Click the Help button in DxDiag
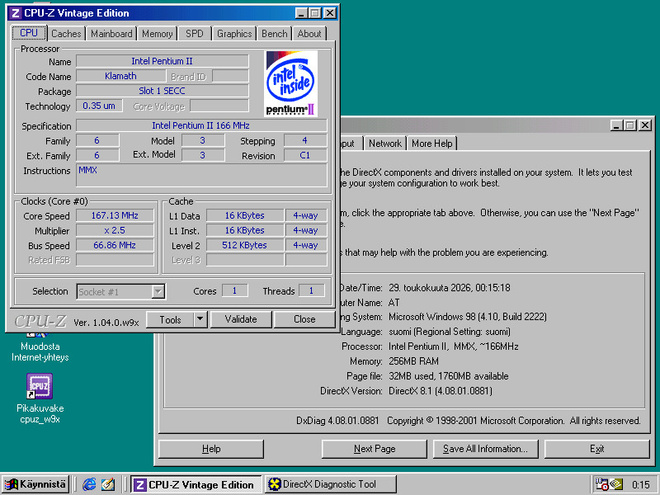 [x=211, y=449]
